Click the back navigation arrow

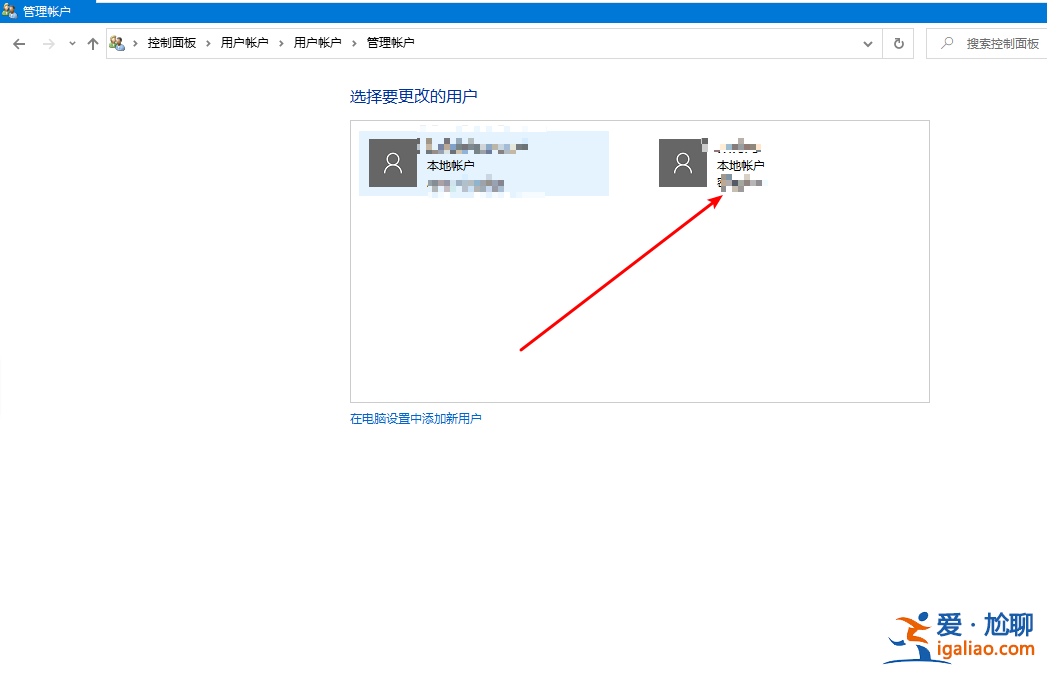(18, 43)
